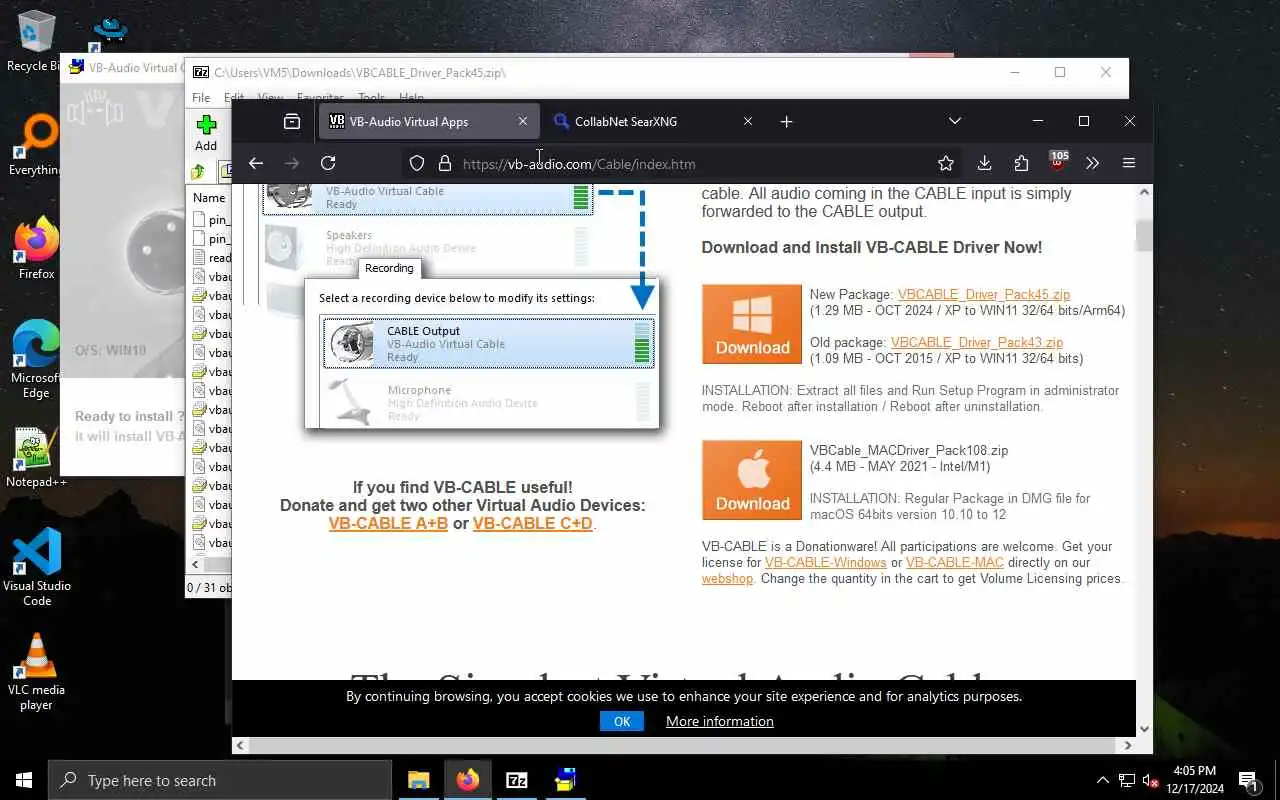Open the Windows Start menu

(x=24, y=780)
